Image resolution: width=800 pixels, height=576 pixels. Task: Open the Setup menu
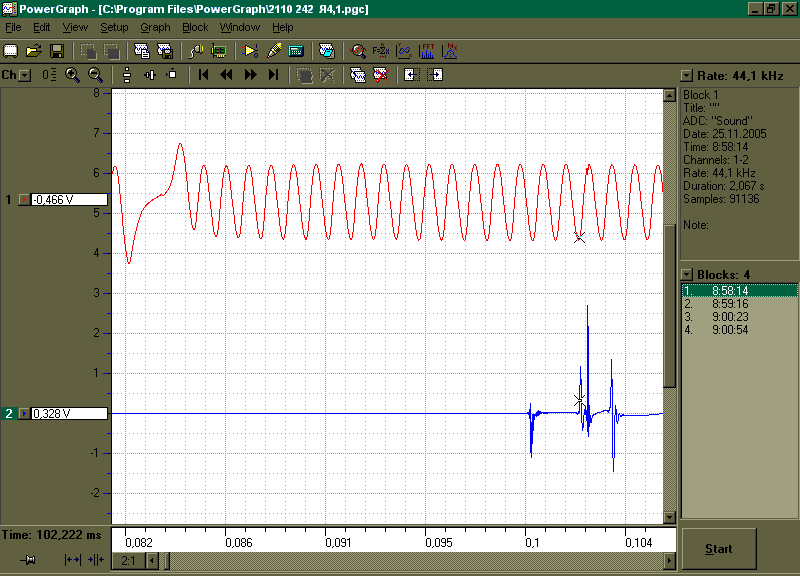tap(114, 27)
